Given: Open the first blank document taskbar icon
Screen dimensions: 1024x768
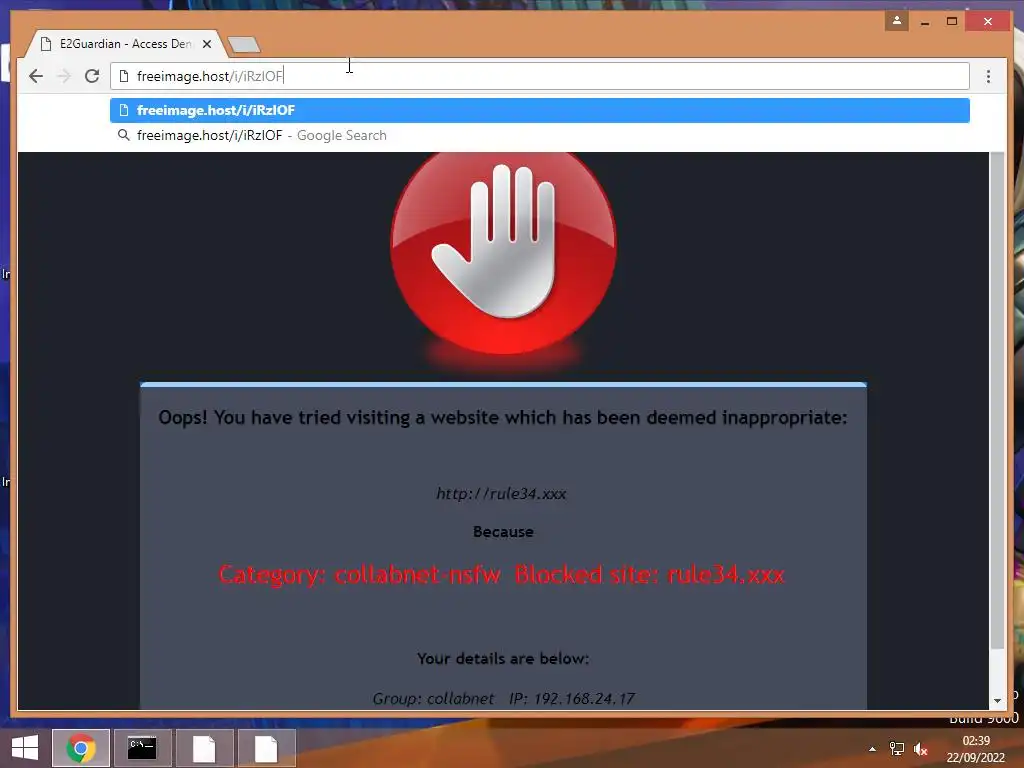Looking at the screenshot, I should click(204, 748).
